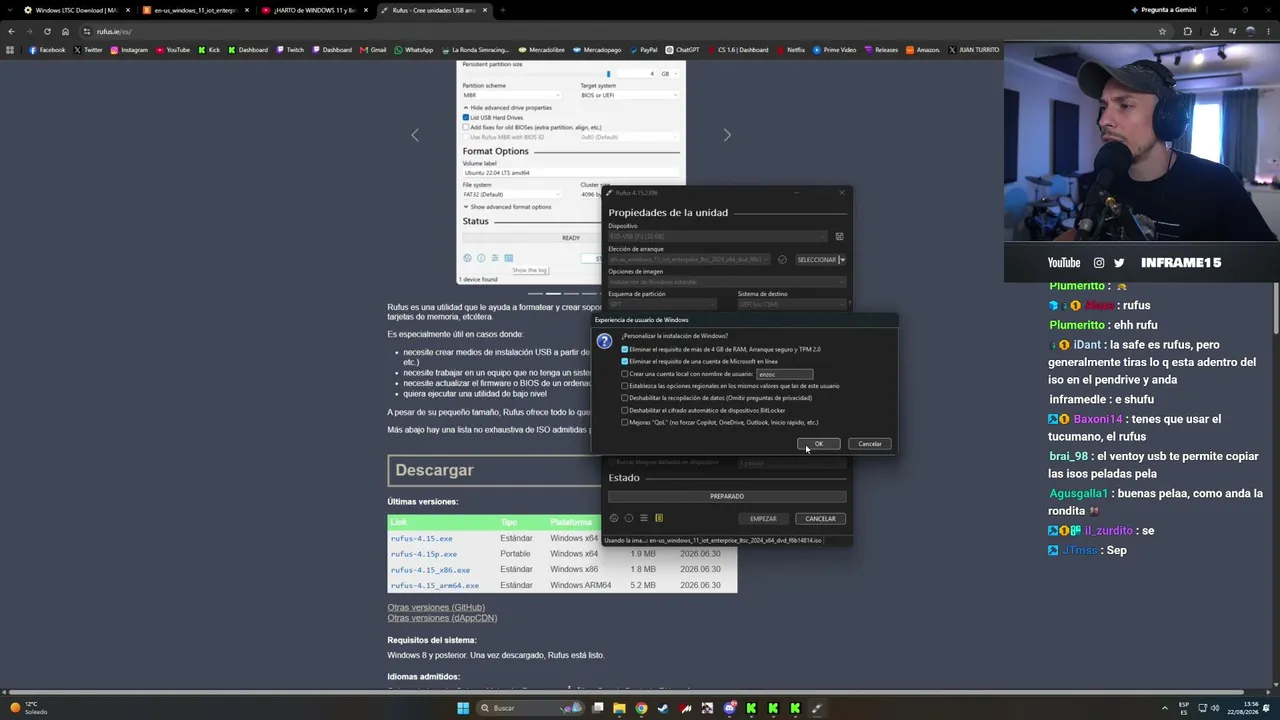Download rufus-4.15p.exe portable version
Screen dimensions: 1280x720
click(424, 554)
